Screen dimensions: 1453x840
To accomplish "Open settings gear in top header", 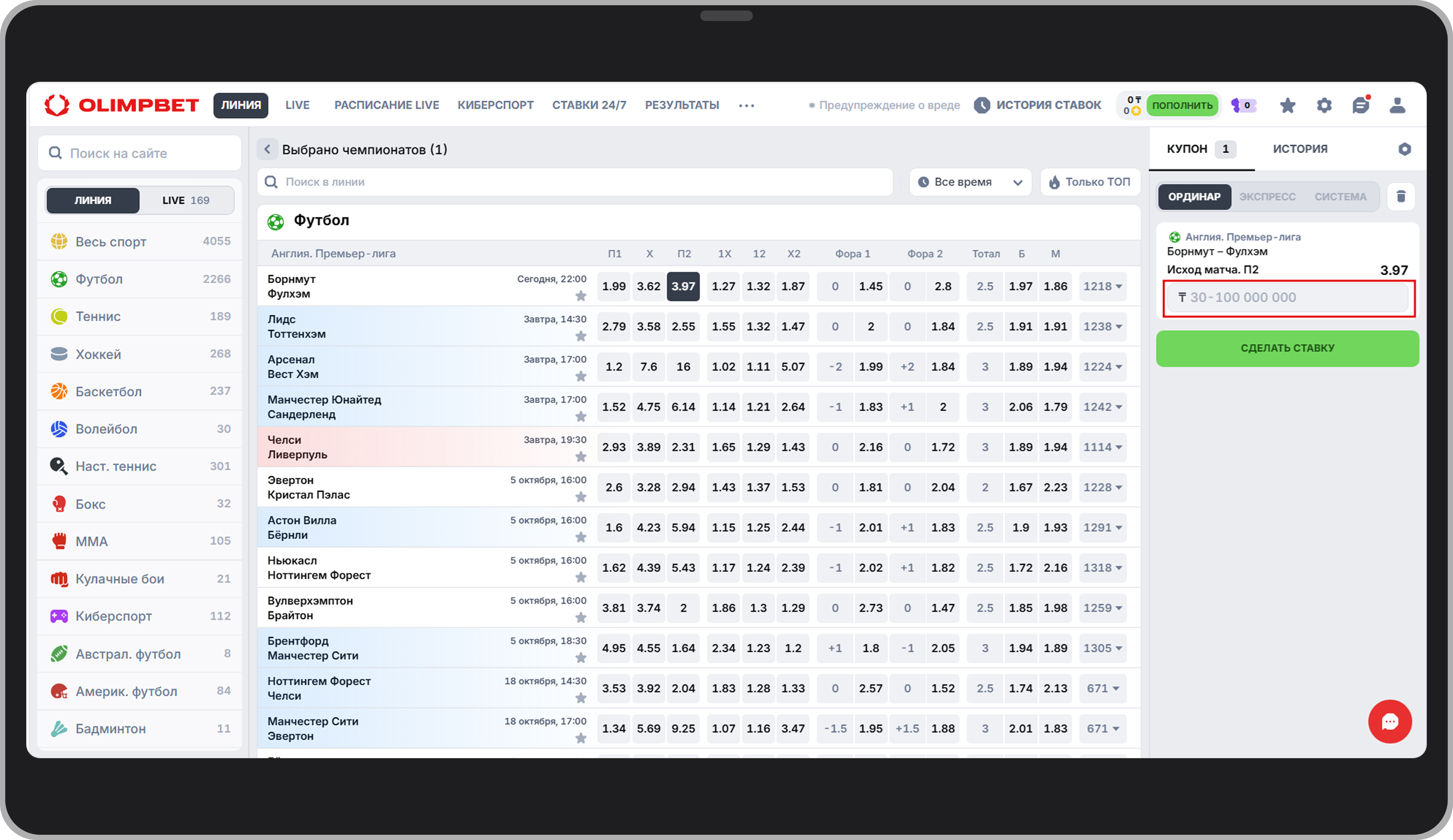I will point(1324,105).
